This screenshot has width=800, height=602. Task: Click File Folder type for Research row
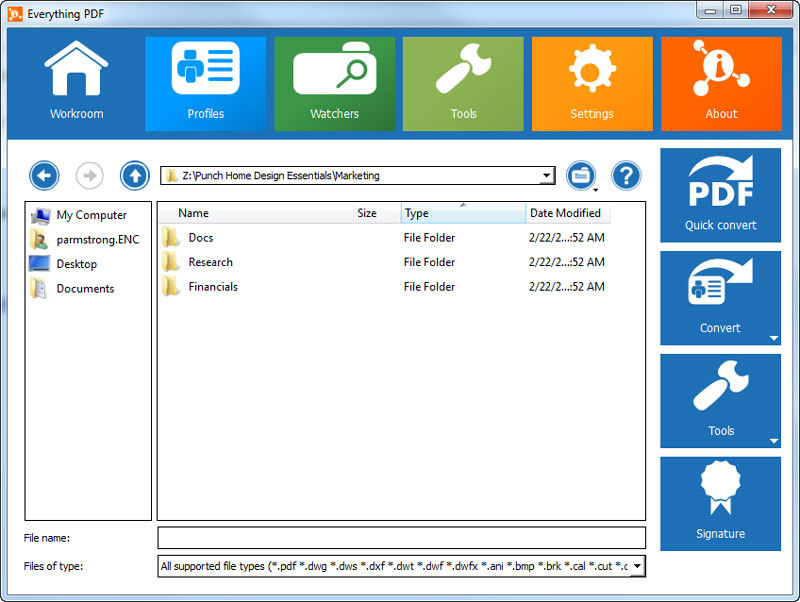(x=429, y=262)
